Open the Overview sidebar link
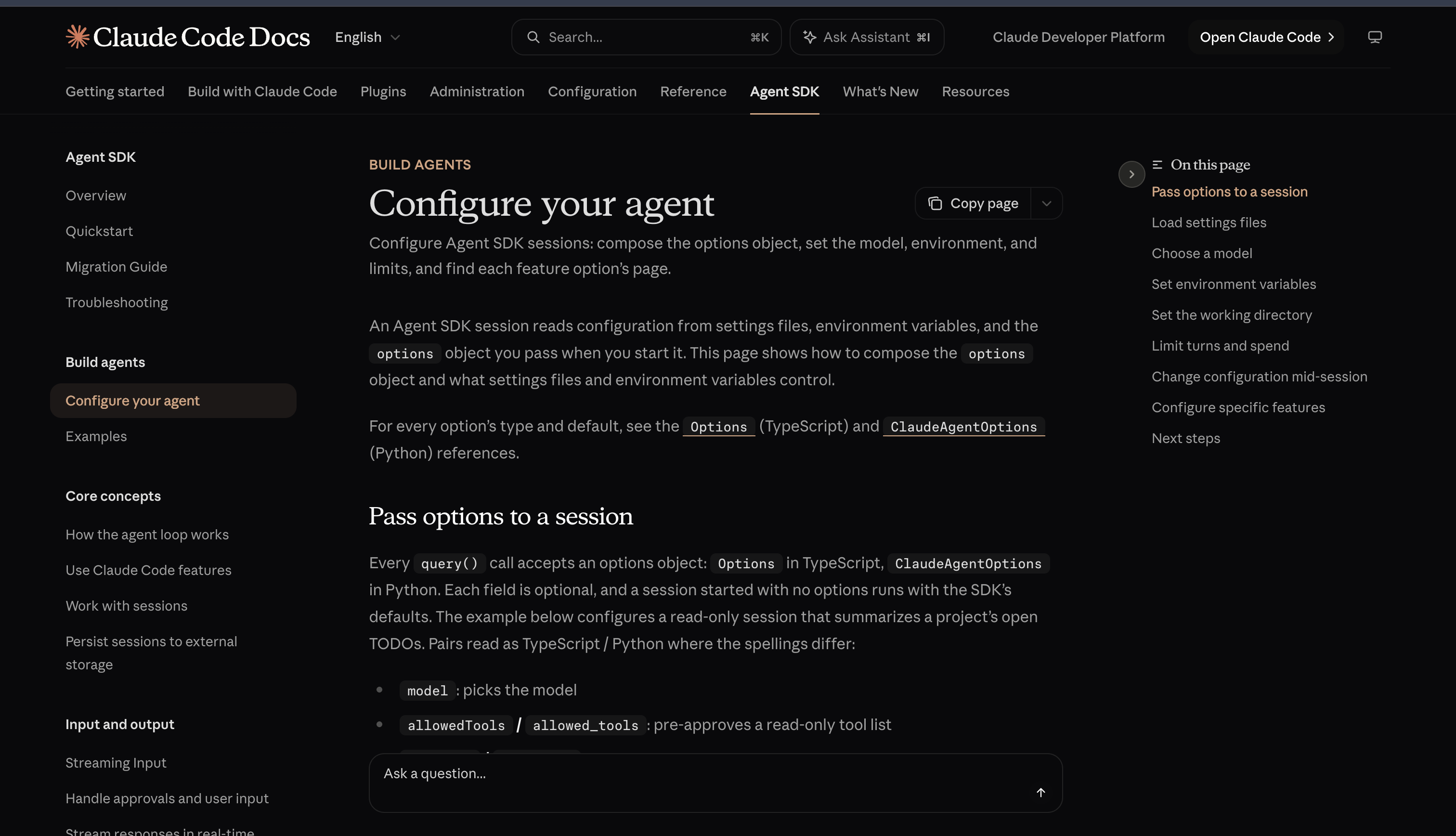1456x836 pixels. click(x=96, y=196)
